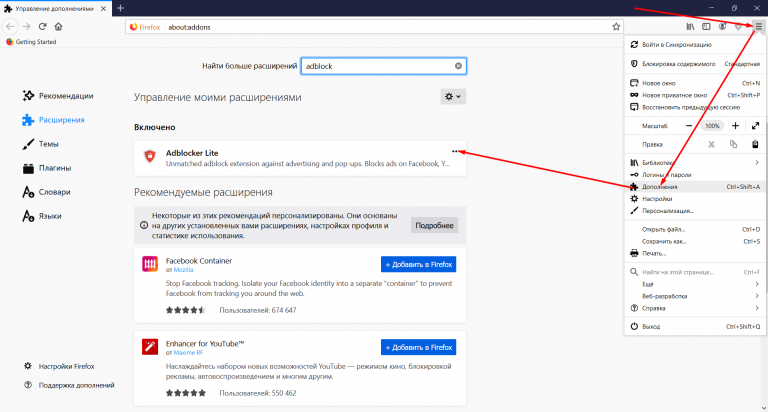This screenshot has width=768, height=412.
Task: Choose Печать menu item
Action: (695, 253)
